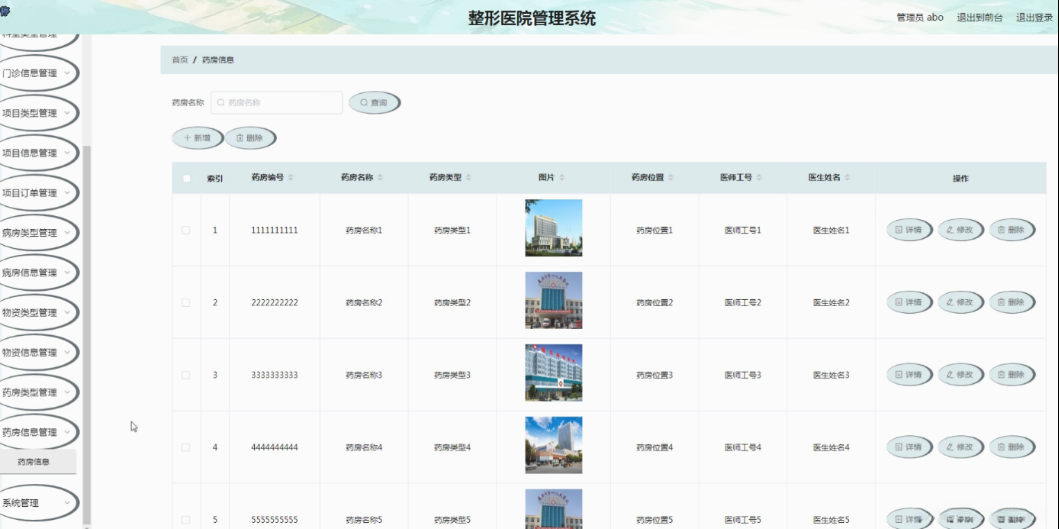Click 删除 for 药房名称2 row
Viewport: 1059px width, 529px height.
[1012, 302]
